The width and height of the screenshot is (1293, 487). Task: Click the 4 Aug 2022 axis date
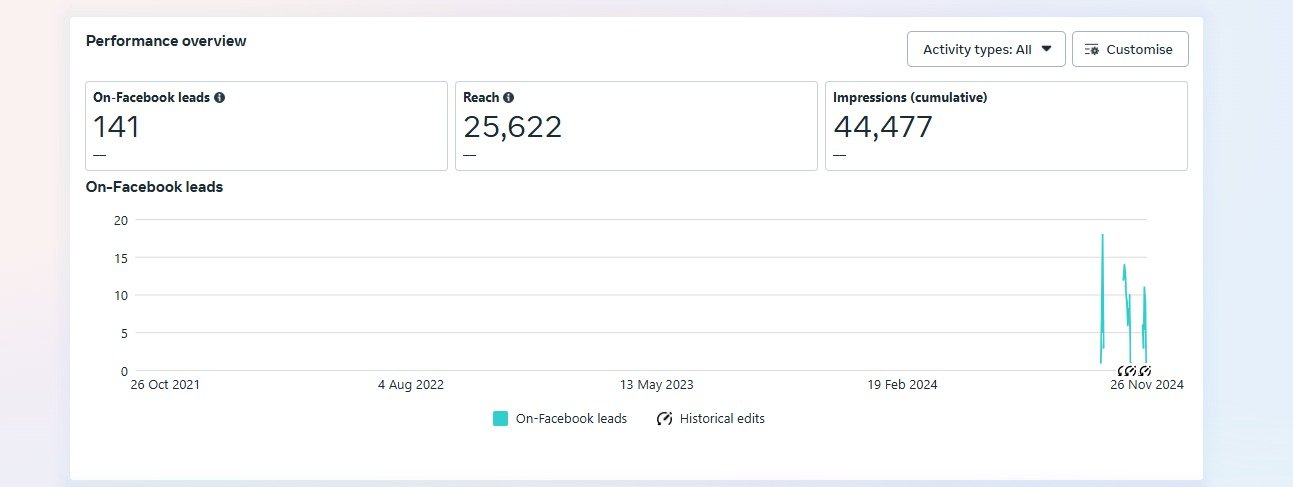point(411,385)
